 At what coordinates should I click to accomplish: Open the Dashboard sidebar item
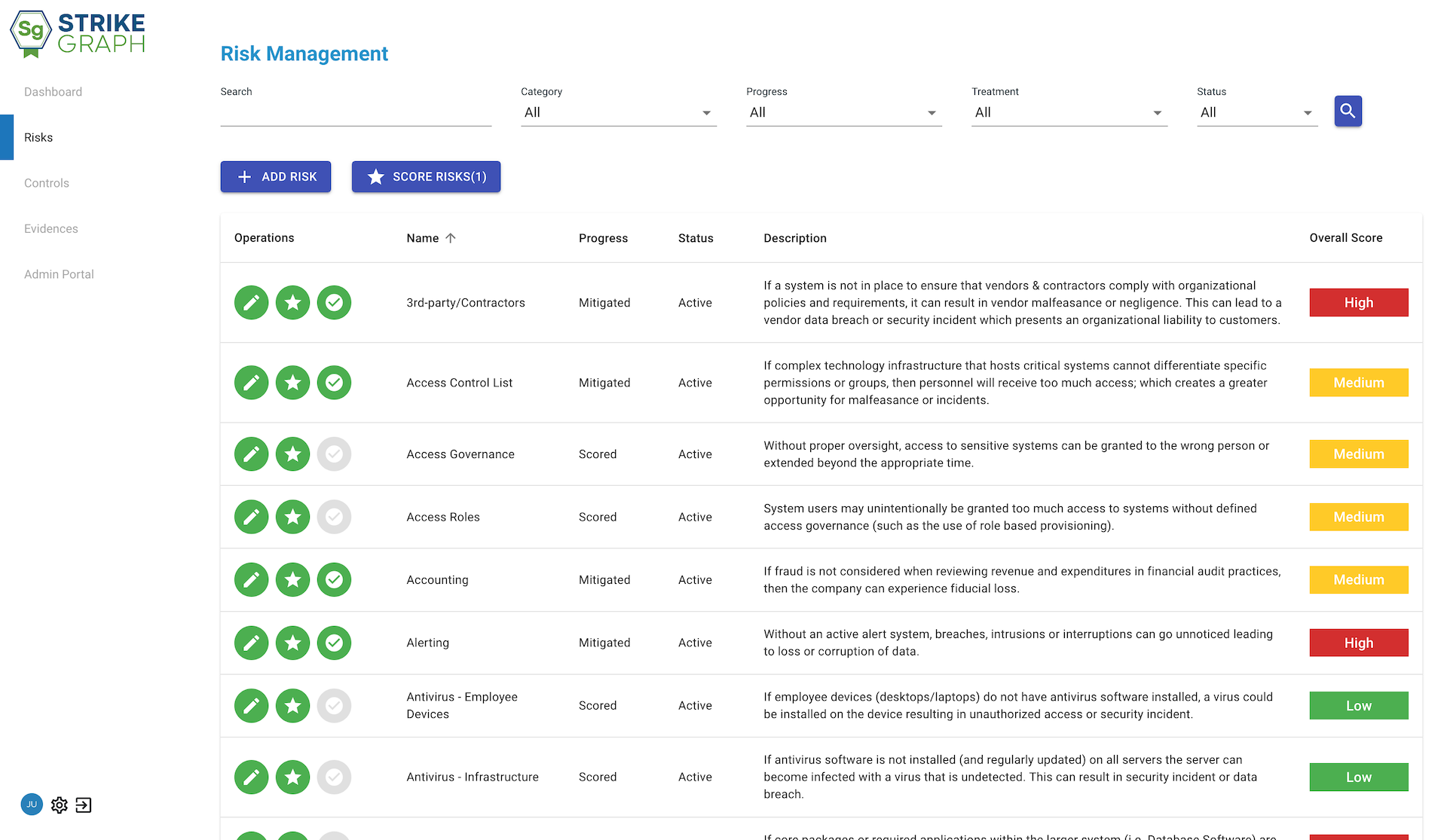click(53, 92)
